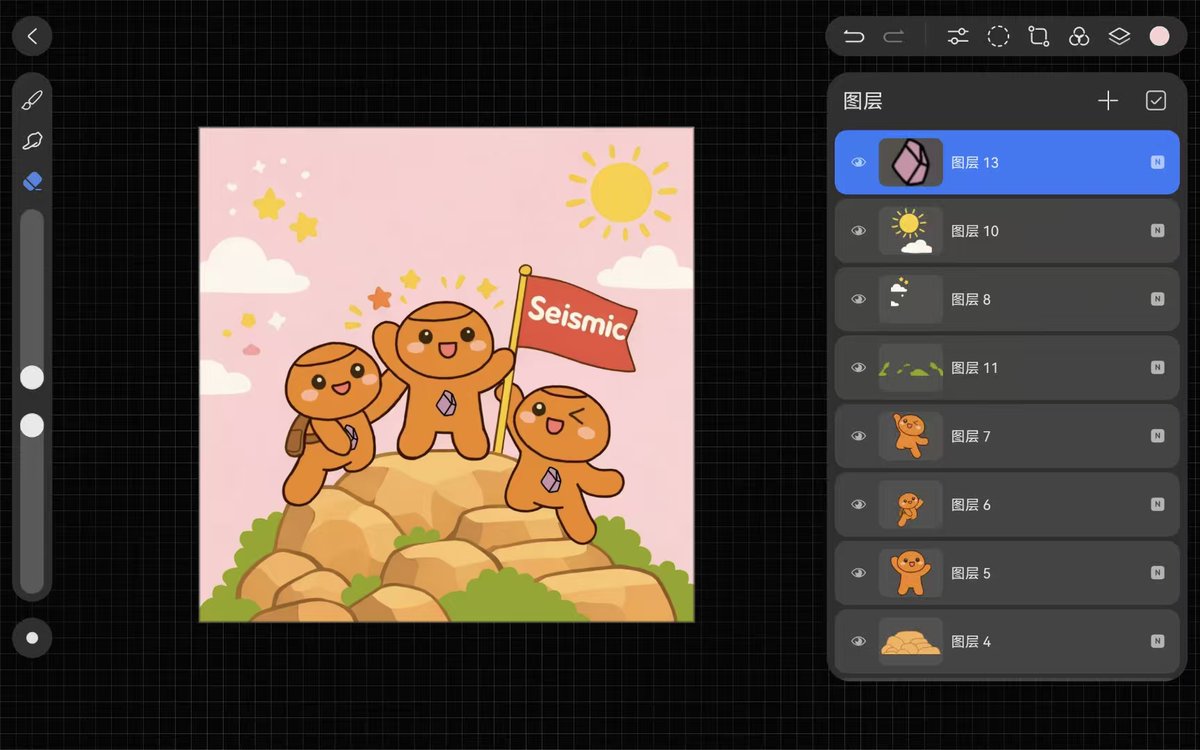Toggle the layers panel icon
Viewport: 1200px width, 750px height.
click(1119, 37)
